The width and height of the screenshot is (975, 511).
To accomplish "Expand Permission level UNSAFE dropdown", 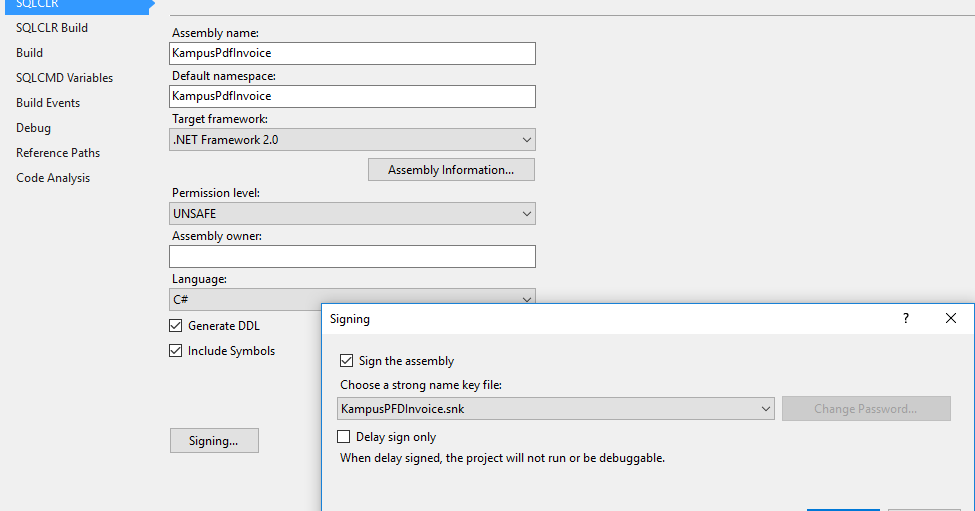I will (x=352, y=214).
